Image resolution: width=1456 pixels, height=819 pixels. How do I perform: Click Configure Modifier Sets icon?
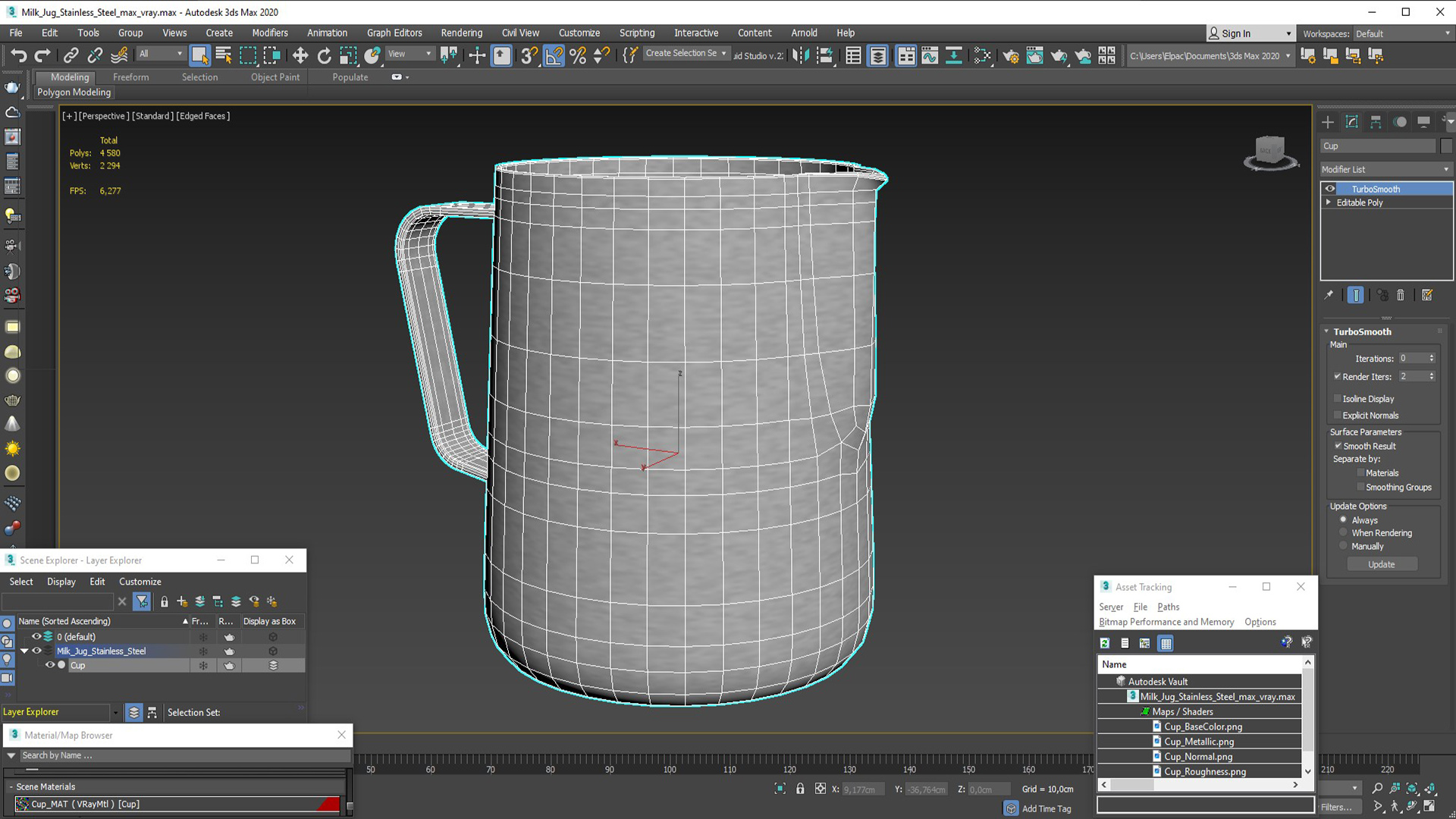pos(1427,295)
